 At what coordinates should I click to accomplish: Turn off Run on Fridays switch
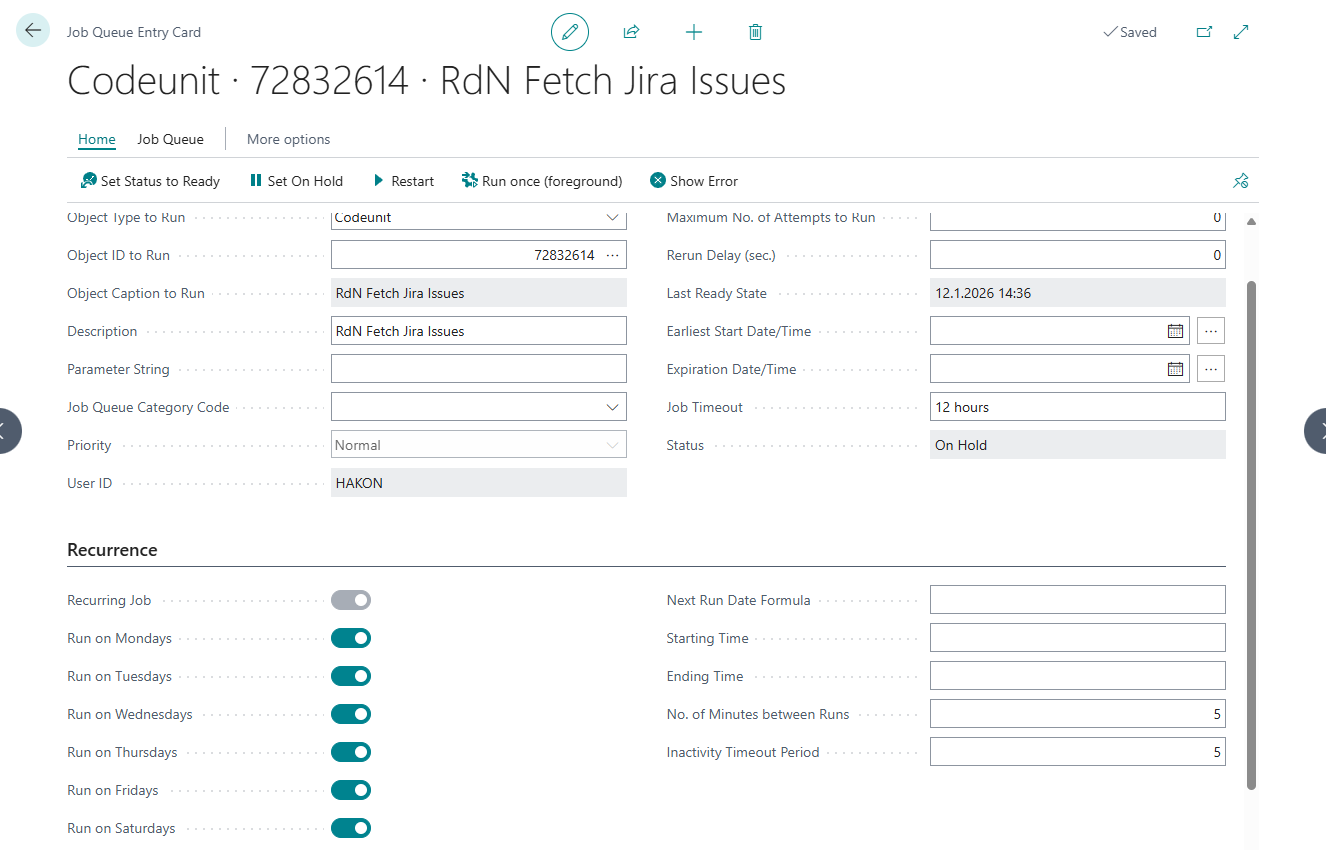[x=351, y=790]
